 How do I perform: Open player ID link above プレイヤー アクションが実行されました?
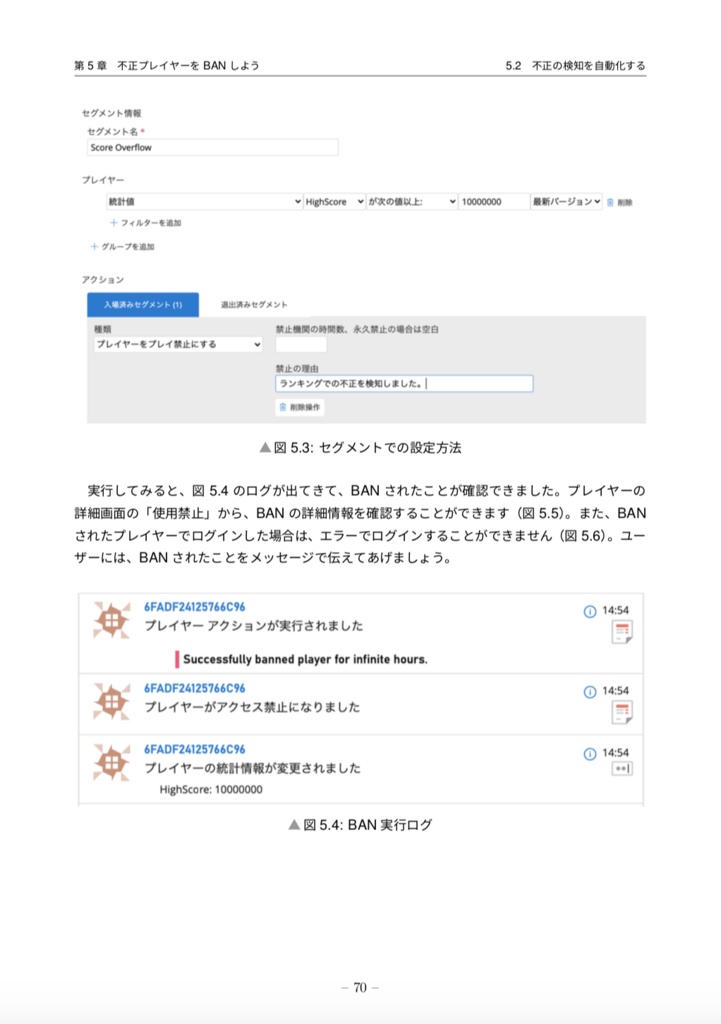(x=195, y=607)
